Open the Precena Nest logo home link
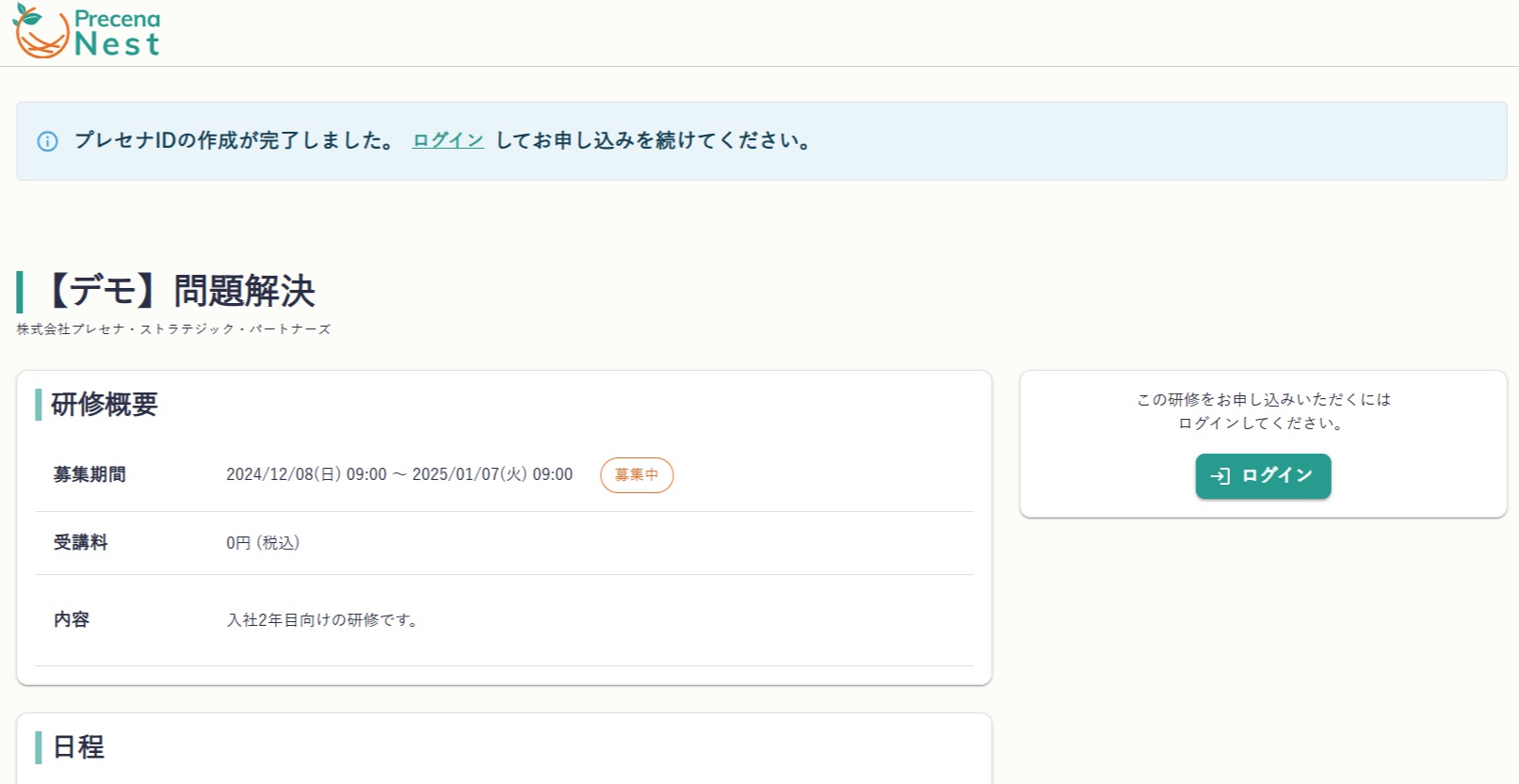 [x=87, y=31]
